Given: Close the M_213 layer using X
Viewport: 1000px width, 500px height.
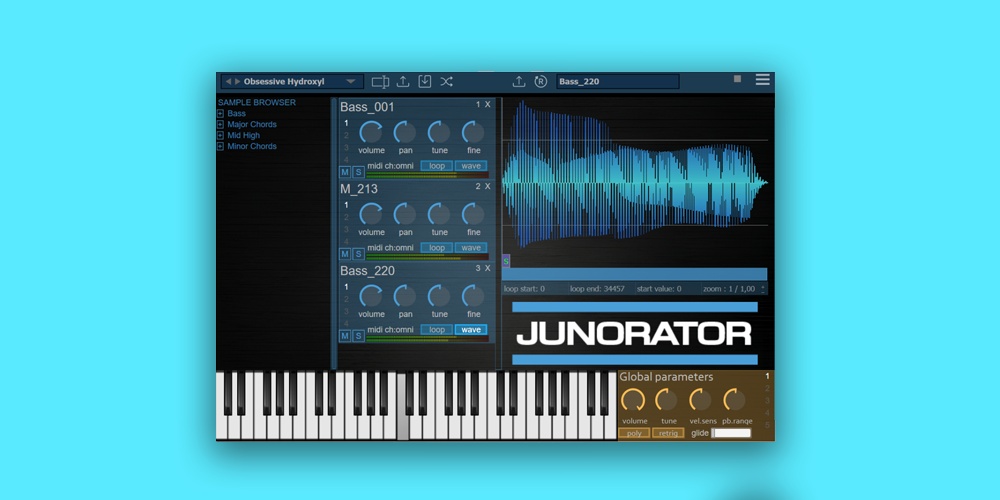Looking at the screenshot, I should click(488, 187).
